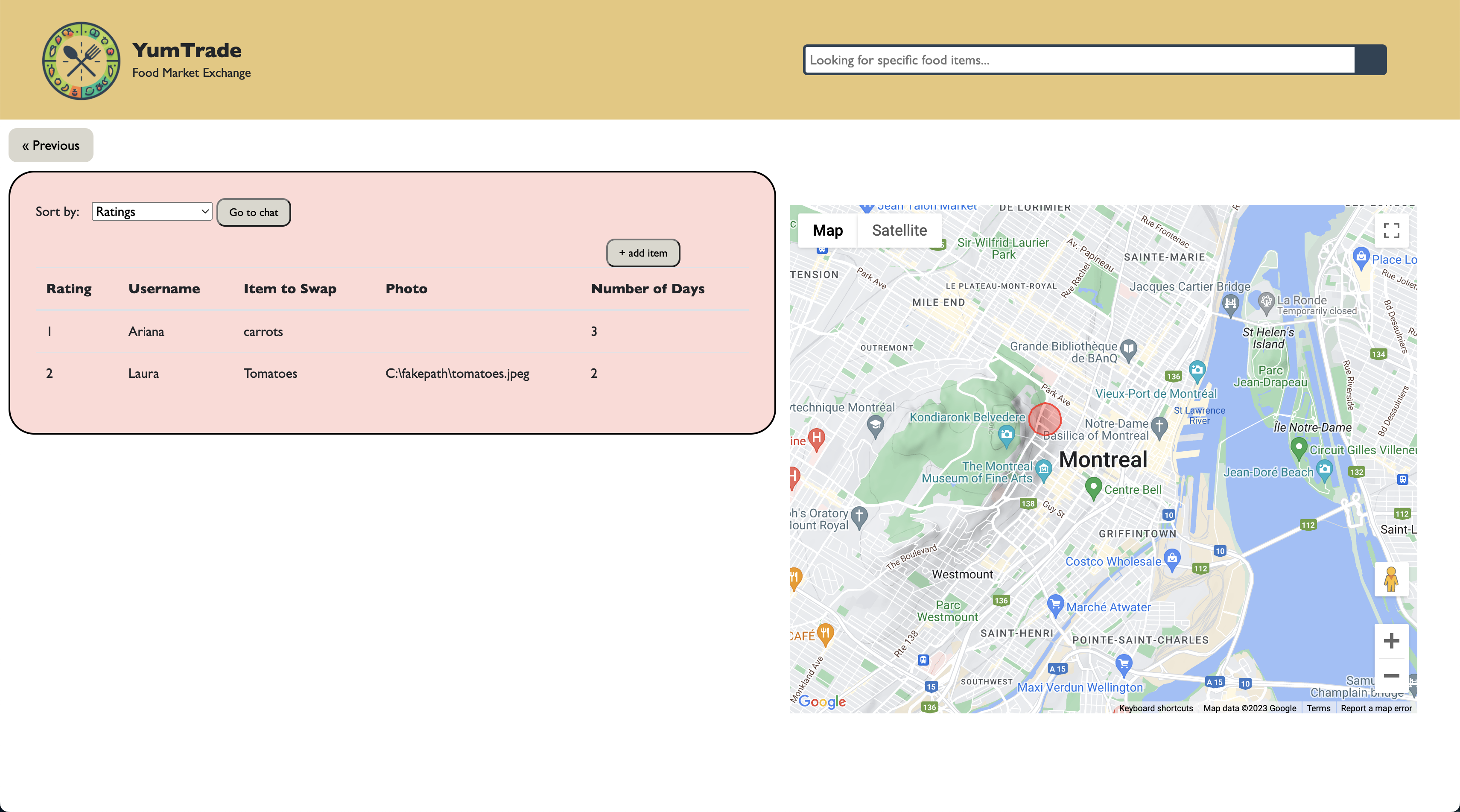Open the map Terms link

click(x=1318, y=708)
